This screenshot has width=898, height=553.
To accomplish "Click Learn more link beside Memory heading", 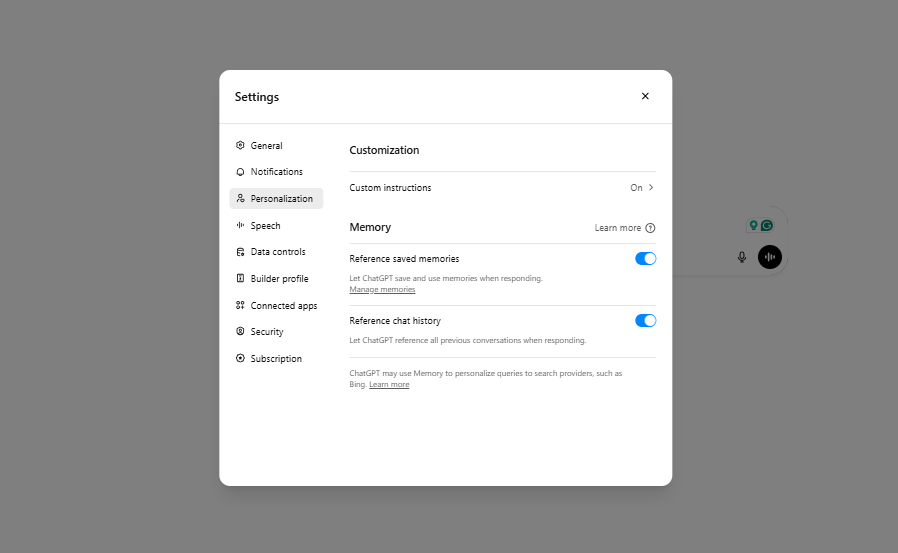I will (x=617, y=228).
